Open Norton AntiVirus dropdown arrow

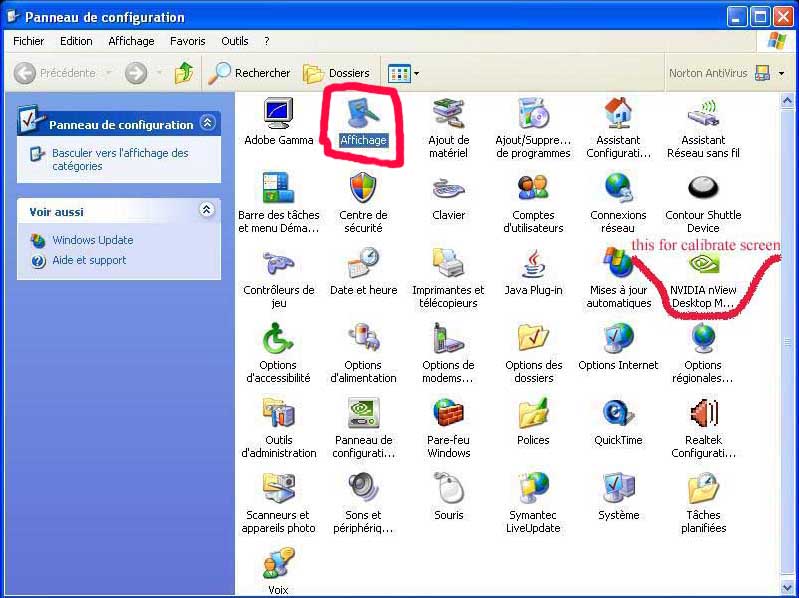[x=782, y=73]
